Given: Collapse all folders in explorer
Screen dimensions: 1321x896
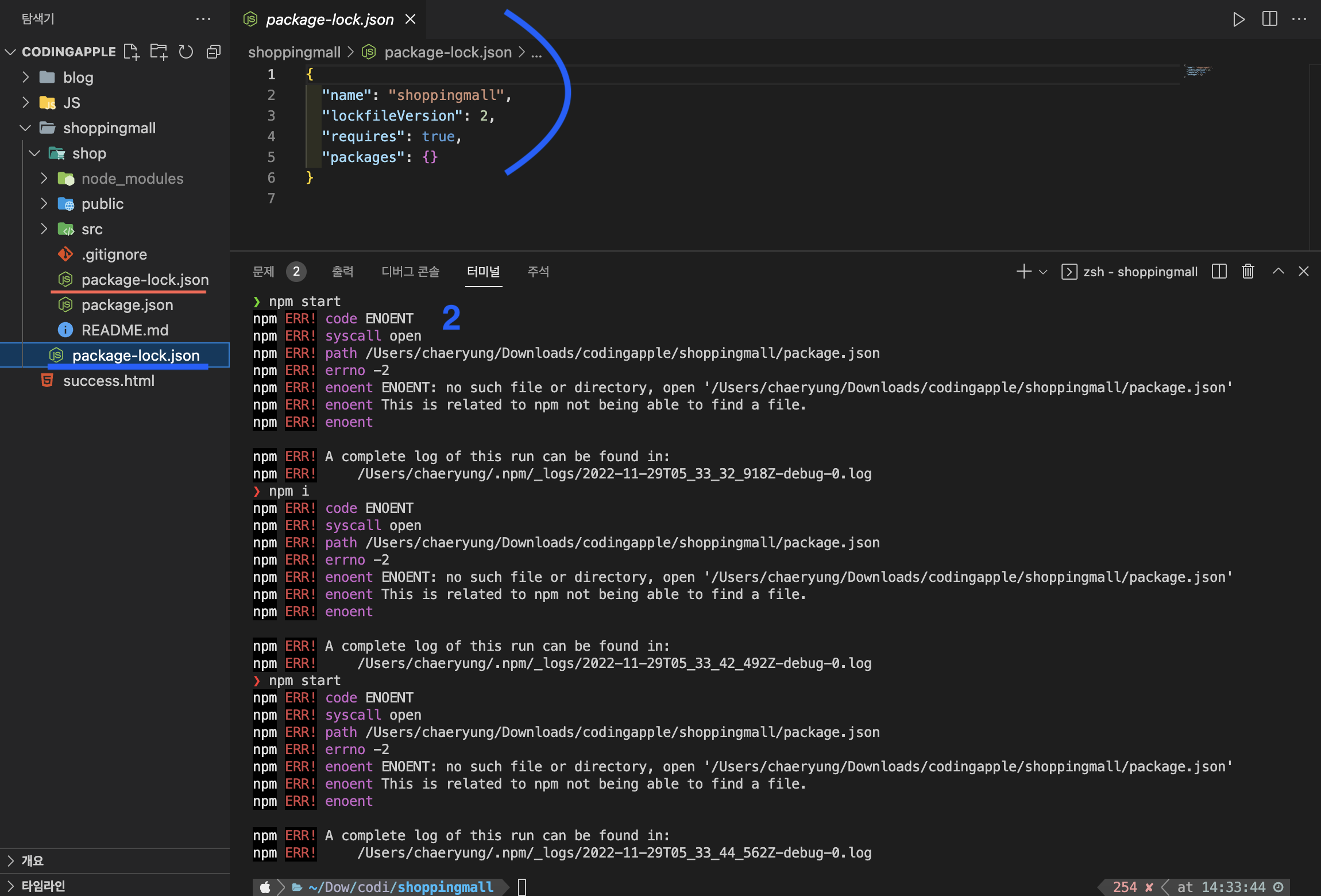Looking at the screenshot, I should coord(213,52).
